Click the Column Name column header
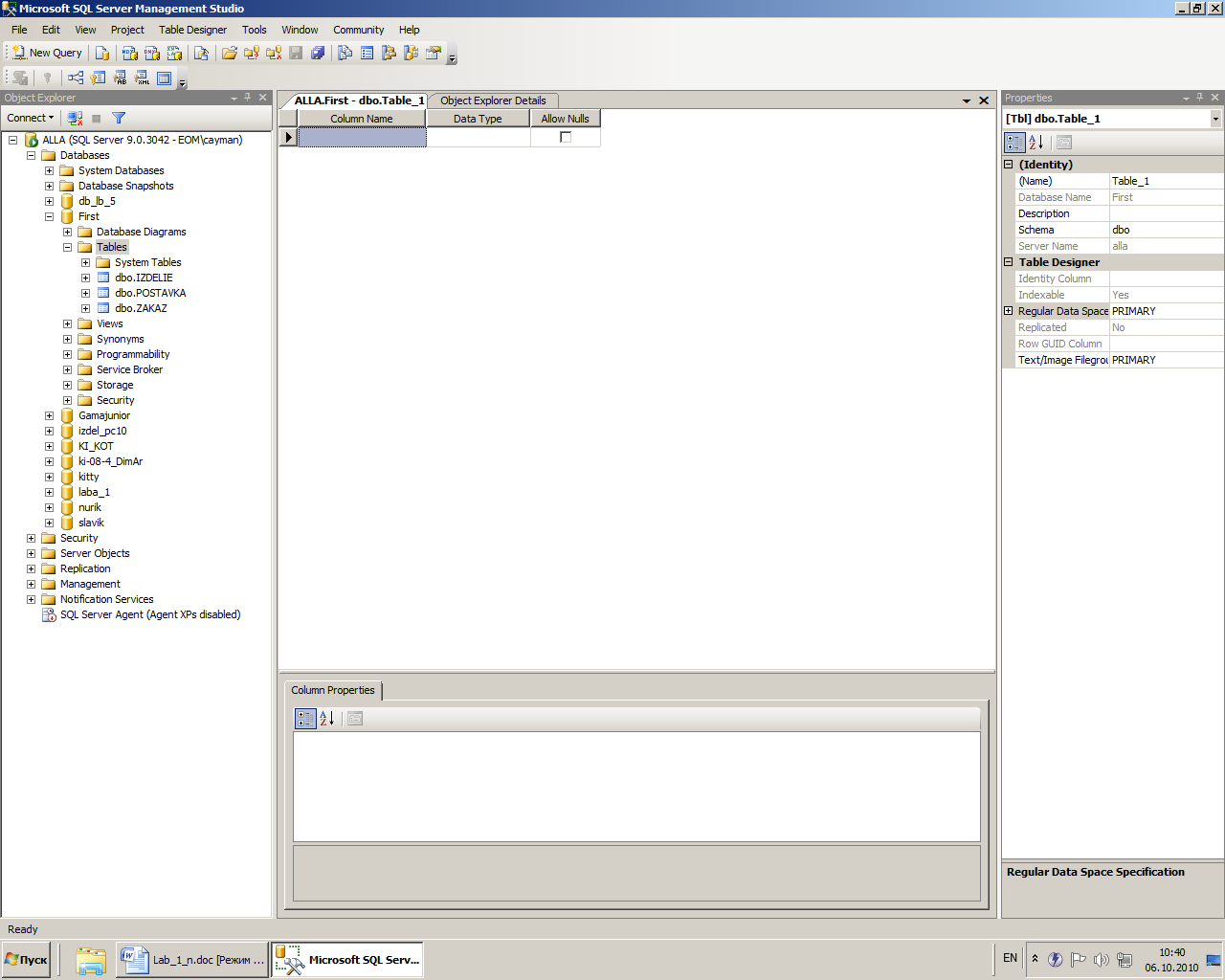The width and height of the screenshot is (1225, 980). click(x=362, y=119)
